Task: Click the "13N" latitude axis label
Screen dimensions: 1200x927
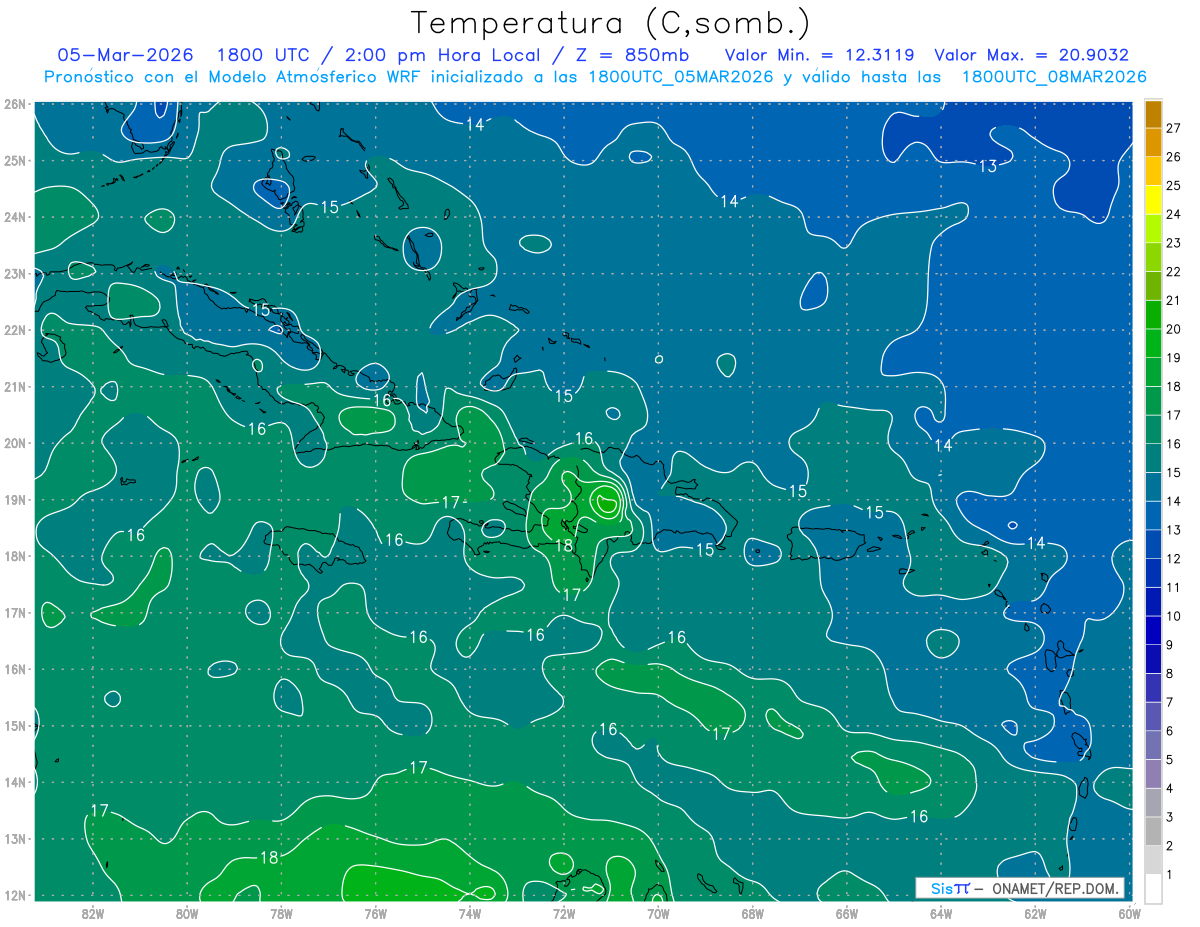Action: point(14,839)
